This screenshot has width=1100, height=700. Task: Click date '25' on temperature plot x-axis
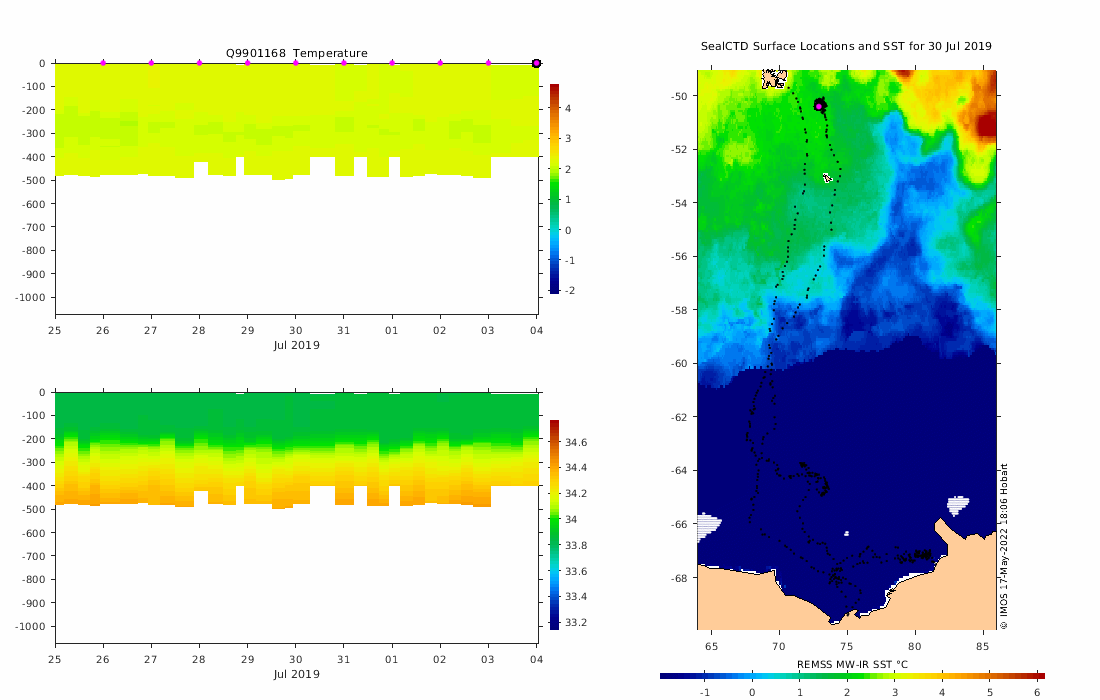55,330
